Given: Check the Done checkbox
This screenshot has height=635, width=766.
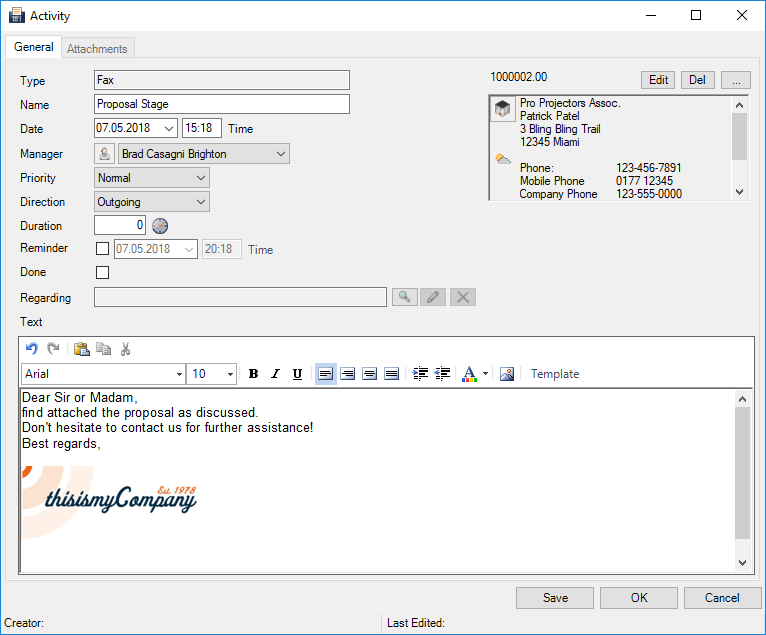Looking at the screenshot, I should tap(102, 272).
